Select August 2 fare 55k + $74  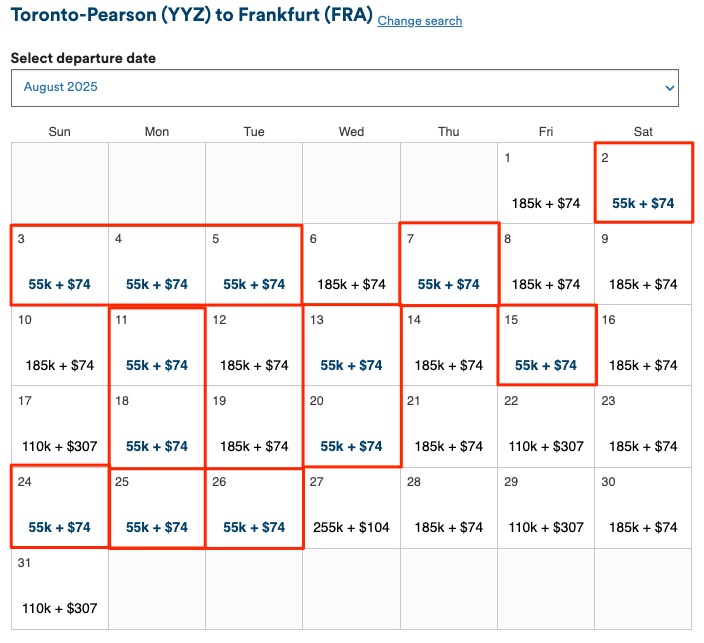tap(643, 203)
